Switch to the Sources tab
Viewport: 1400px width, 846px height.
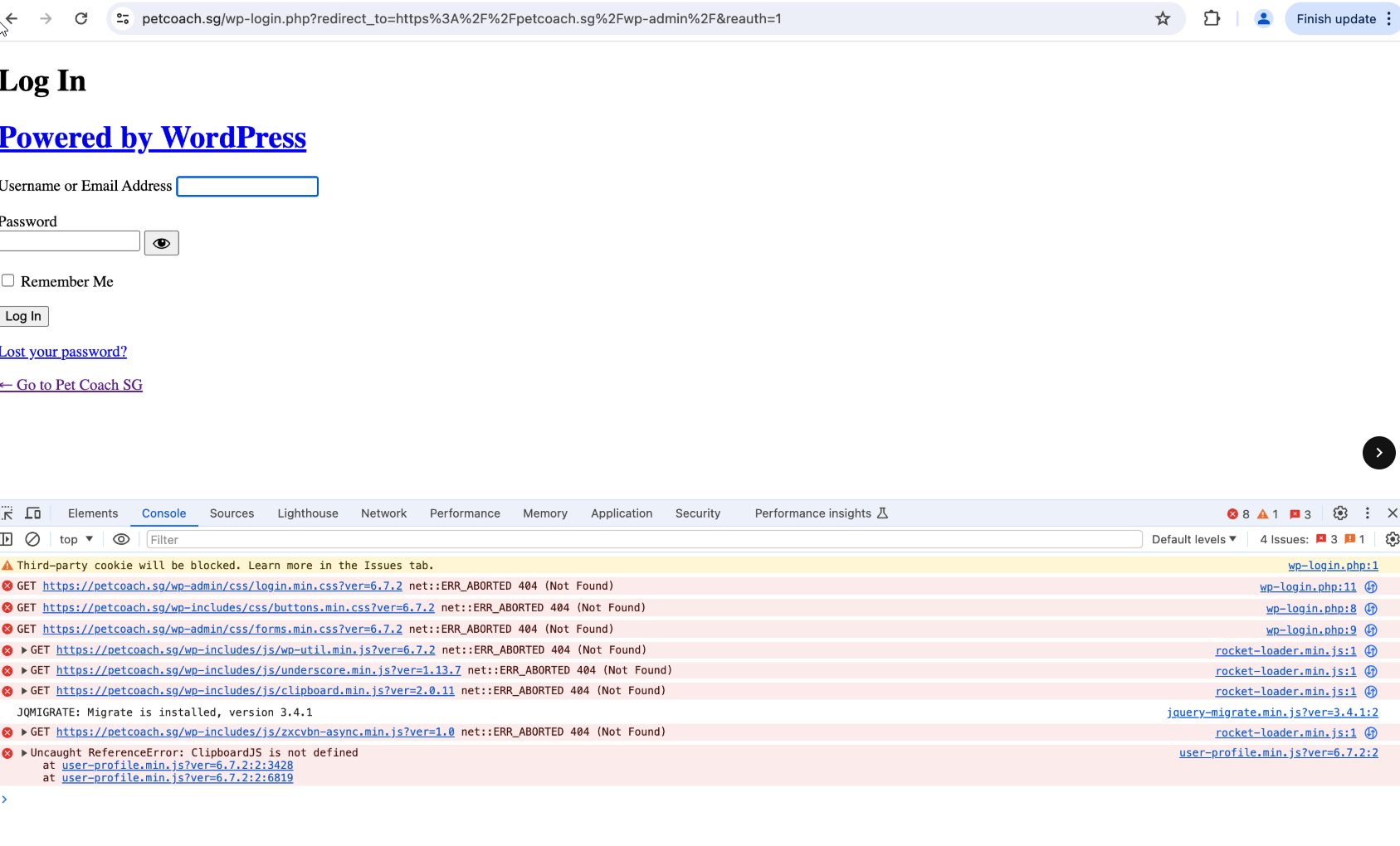pyautogui.click(x=232, y=513)
